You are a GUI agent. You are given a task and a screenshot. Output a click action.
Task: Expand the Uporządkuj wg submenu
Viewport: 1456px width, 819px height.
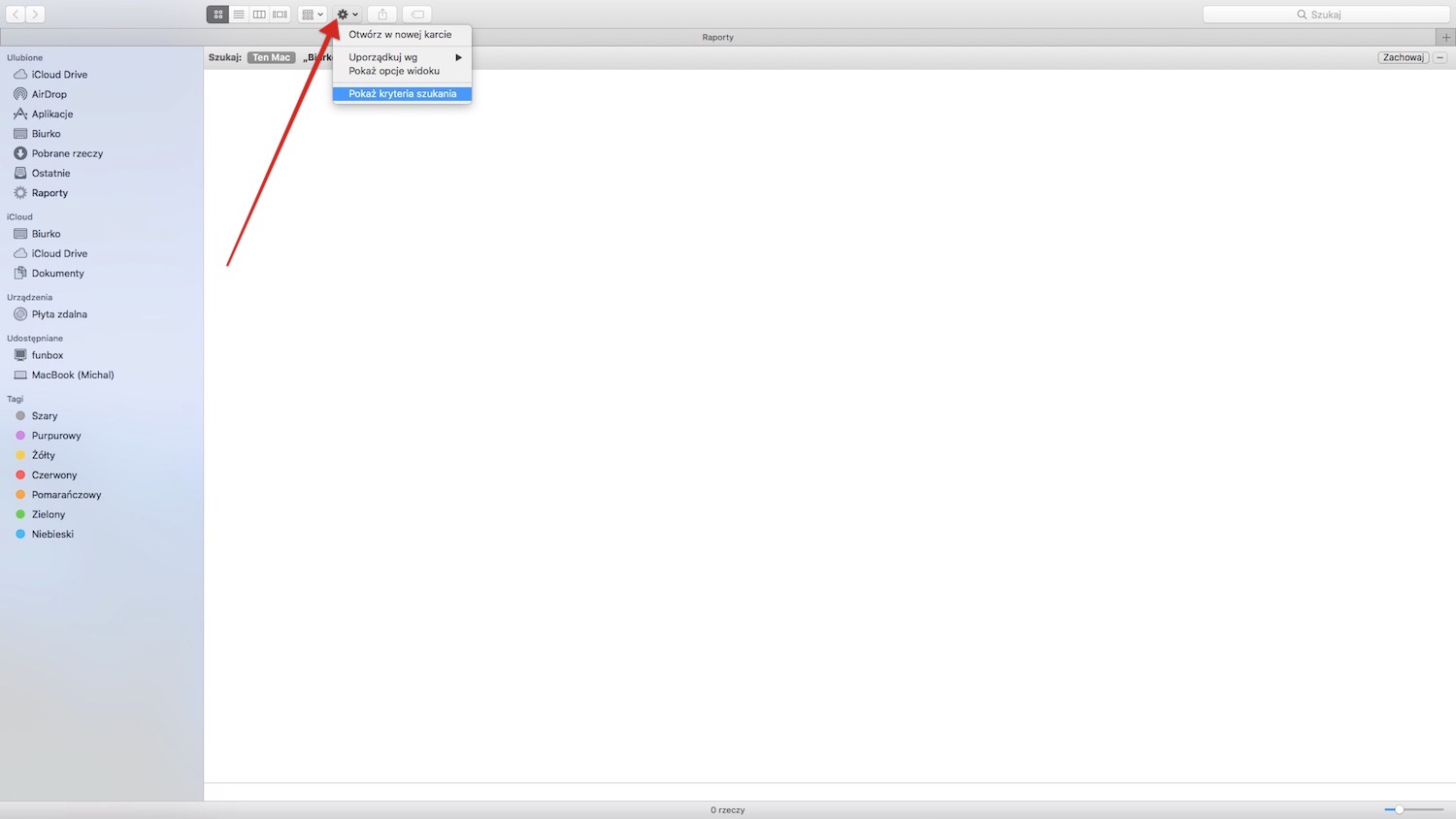click(403, 57)
